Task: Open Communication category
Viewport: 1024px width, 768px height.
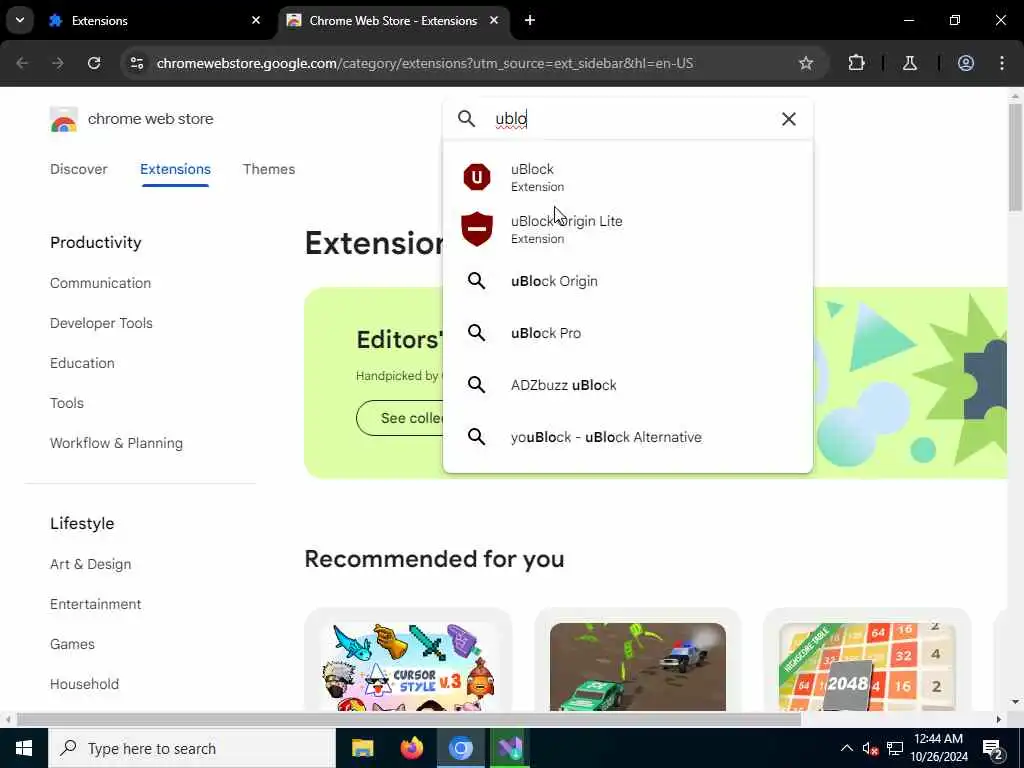Action: (x=101, y=283)
